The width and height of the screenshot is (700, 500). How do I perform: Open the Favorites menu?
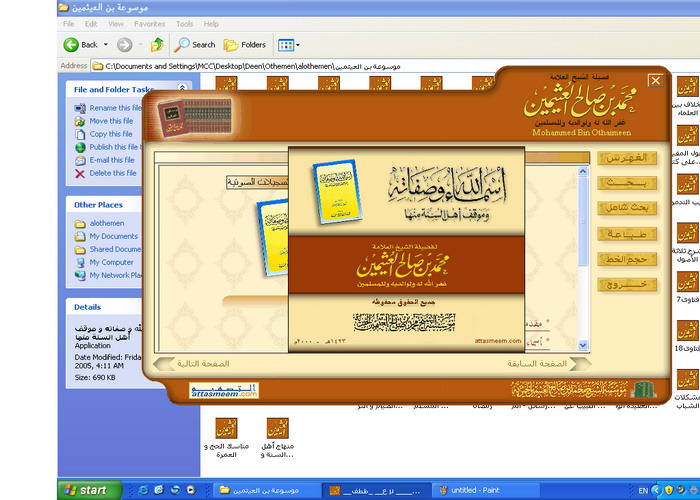point(150,23)
